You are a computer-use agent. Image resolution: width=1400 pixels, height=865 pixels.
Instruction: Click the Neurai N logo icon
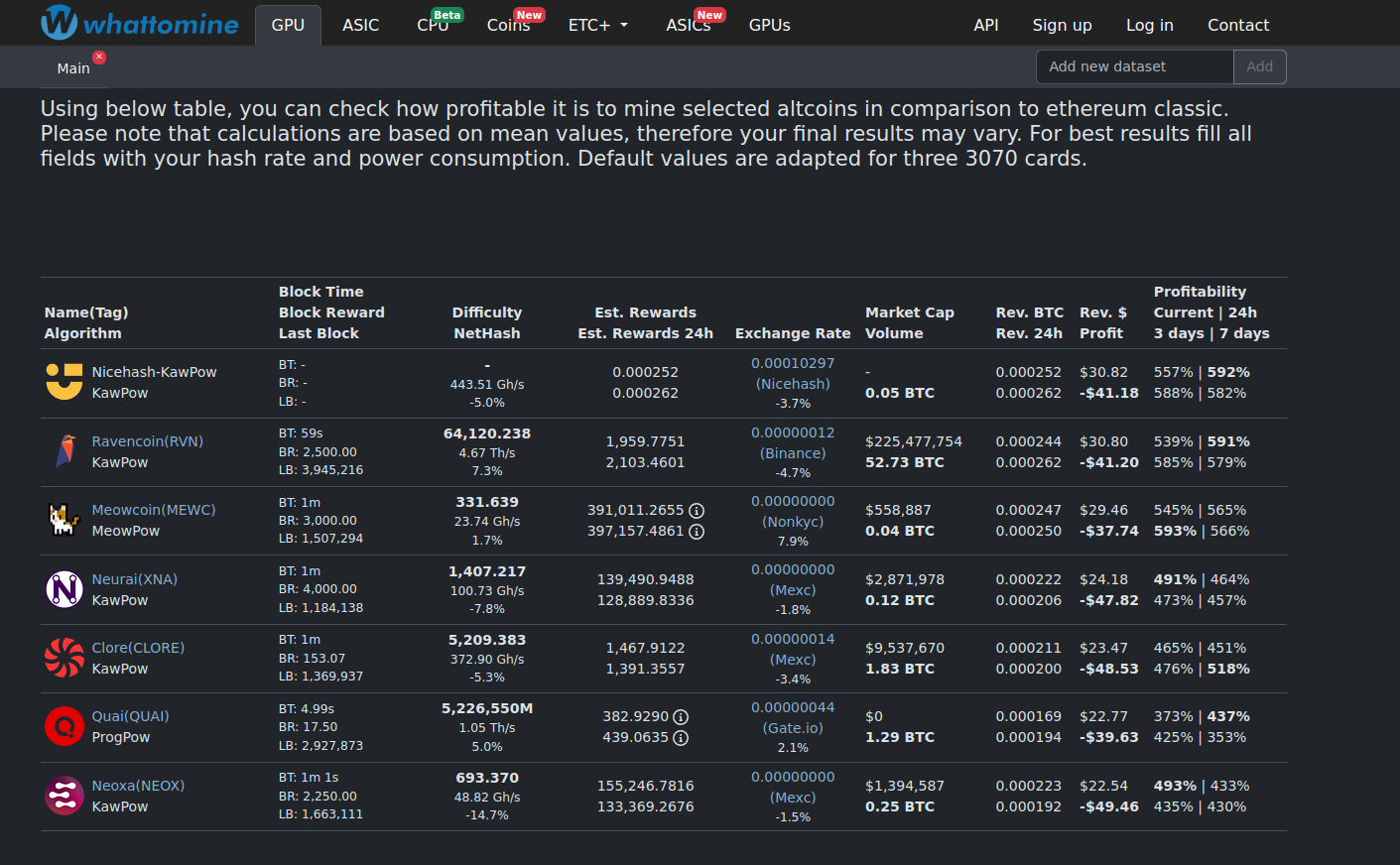64,589
